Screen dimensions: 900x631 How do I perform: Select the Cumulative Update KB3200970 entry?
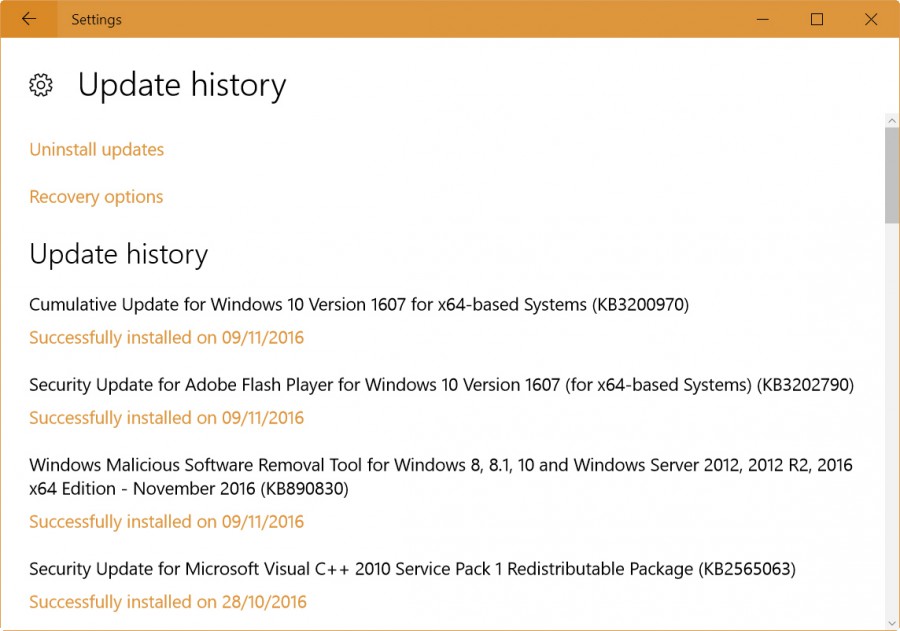click(359, 305)
